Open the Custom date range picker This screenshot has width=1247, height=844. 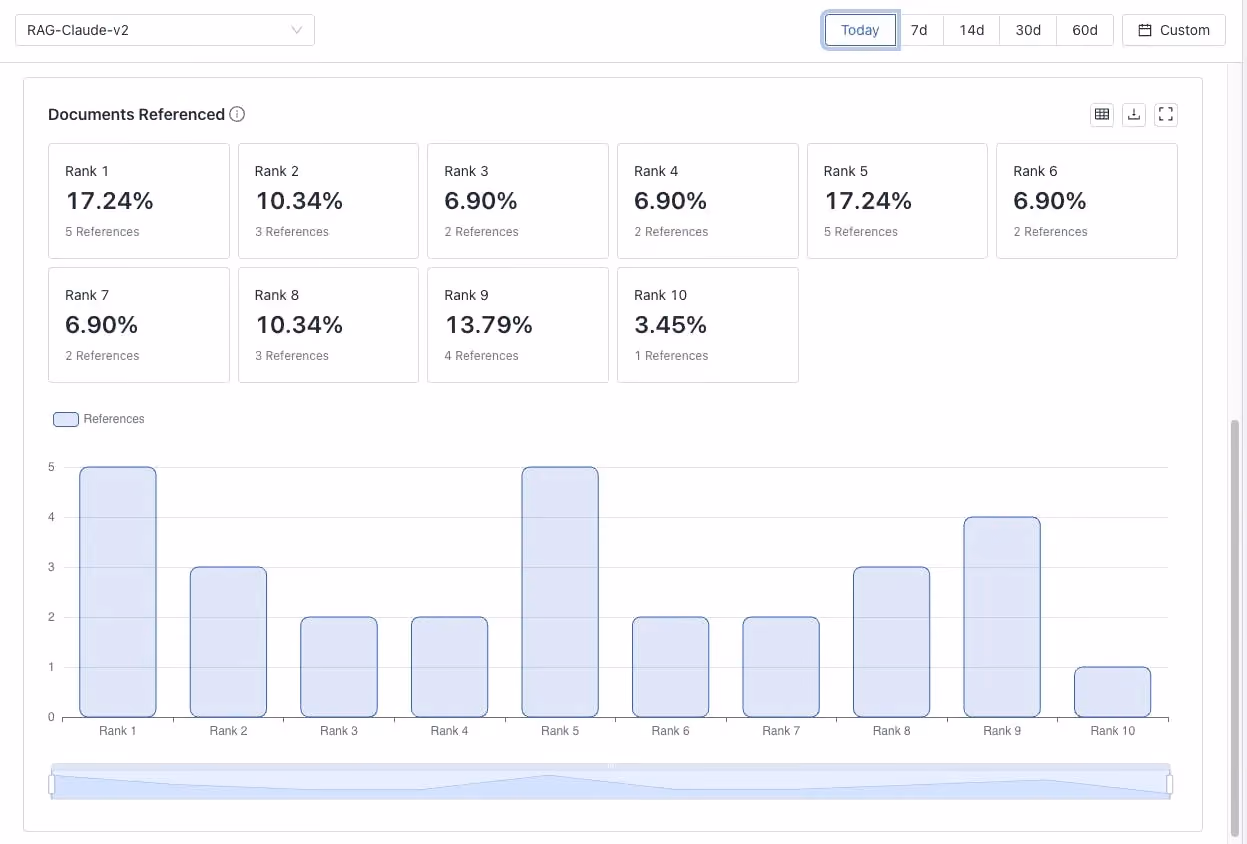pos(1174,30)
